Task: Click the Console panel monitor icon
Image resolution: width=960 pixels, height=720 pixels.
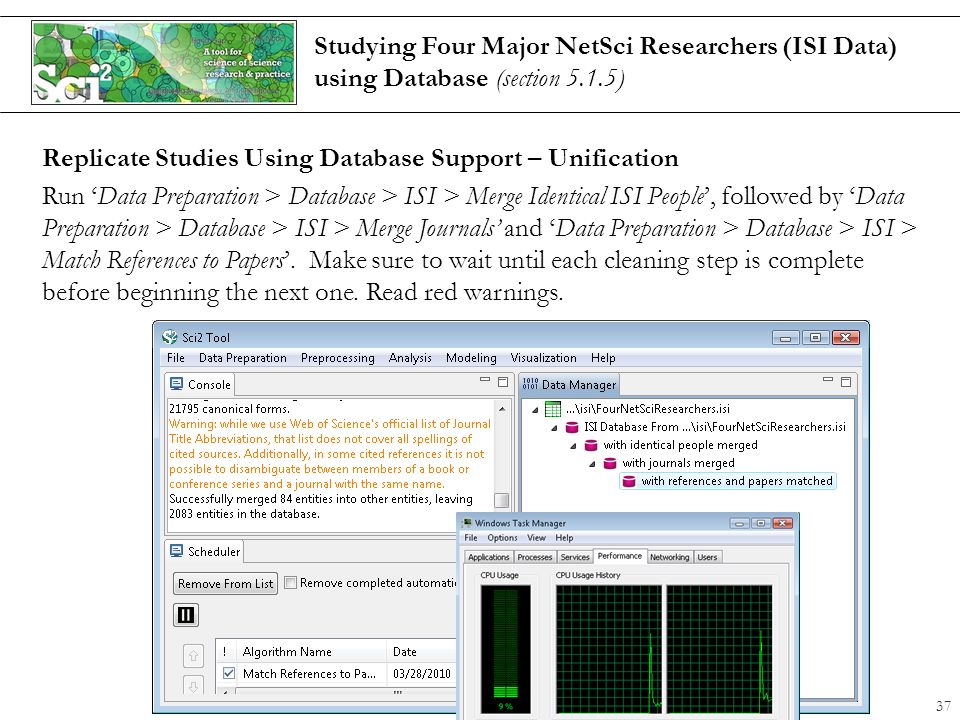Action: 176,384
